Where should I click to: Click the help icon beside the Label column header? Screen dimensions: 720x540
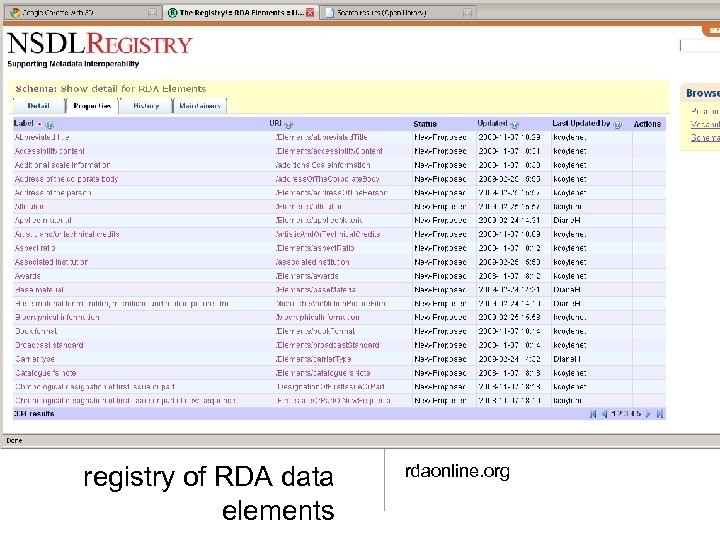point(50,124)
